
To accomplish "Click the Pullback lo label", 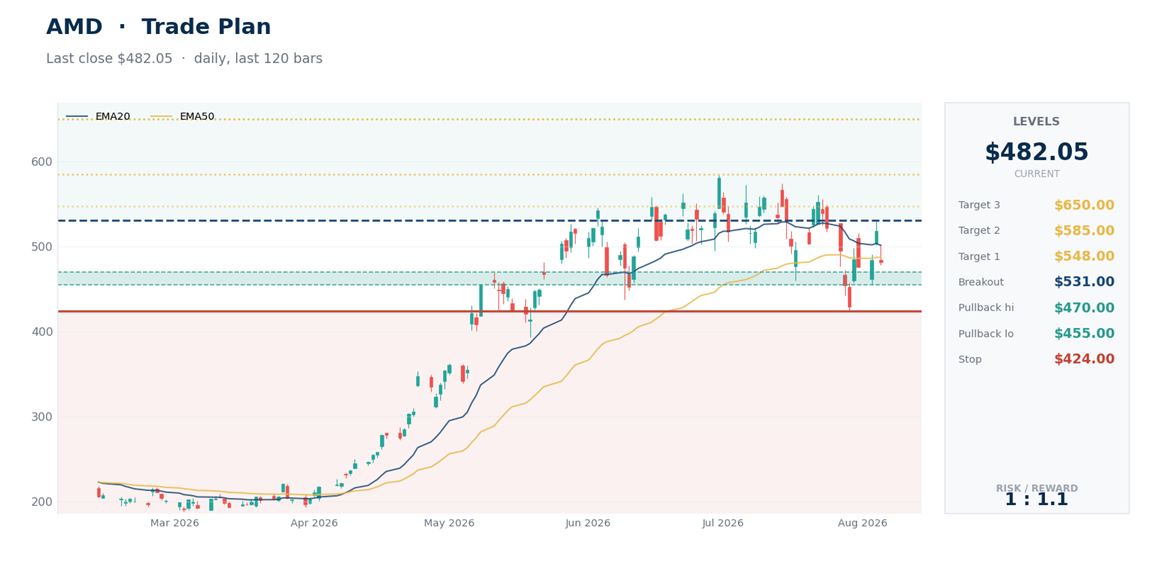I will click(x=986, y=334).
